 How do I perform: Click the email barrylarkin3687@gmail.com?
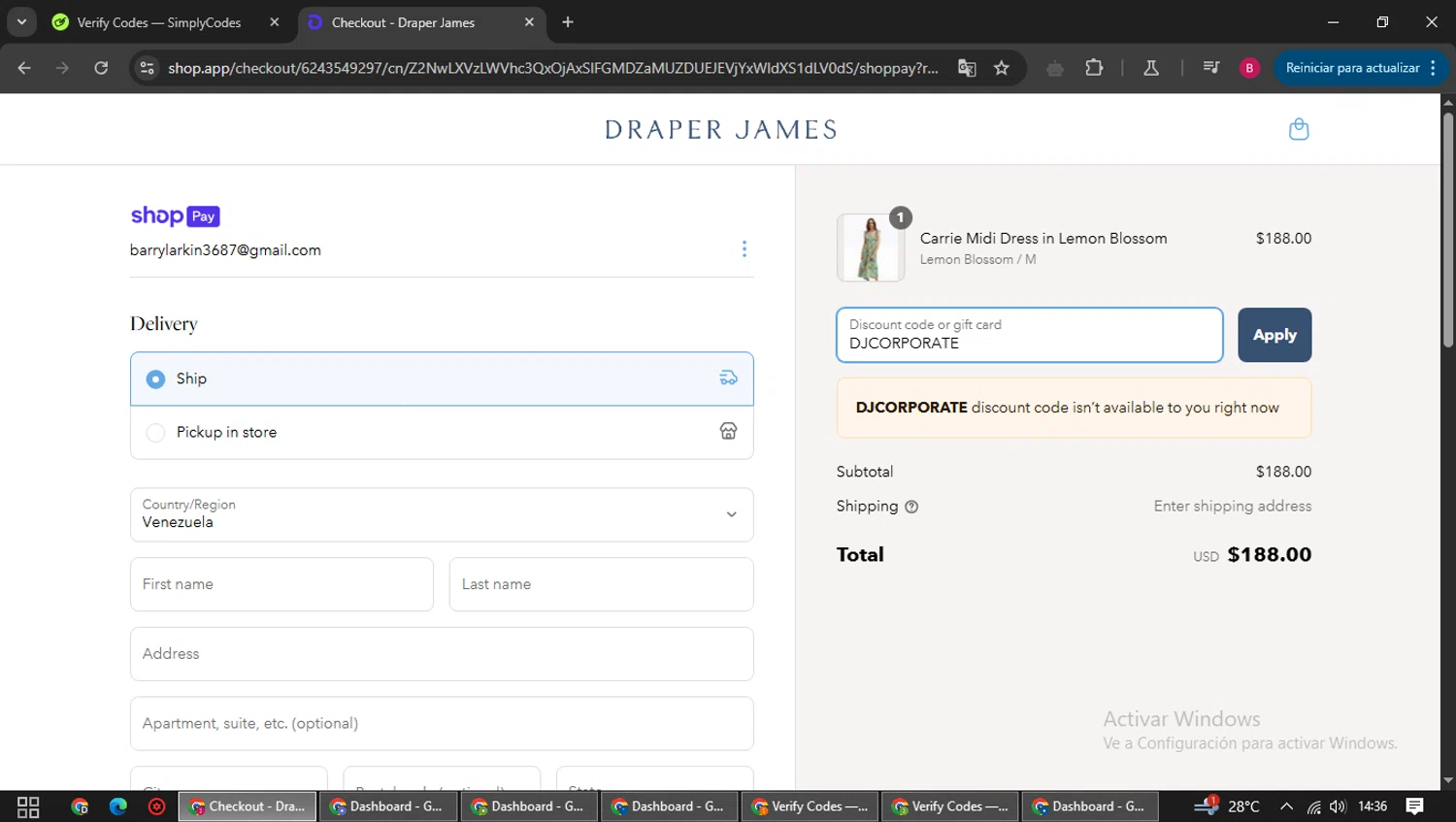coord(225,250)
